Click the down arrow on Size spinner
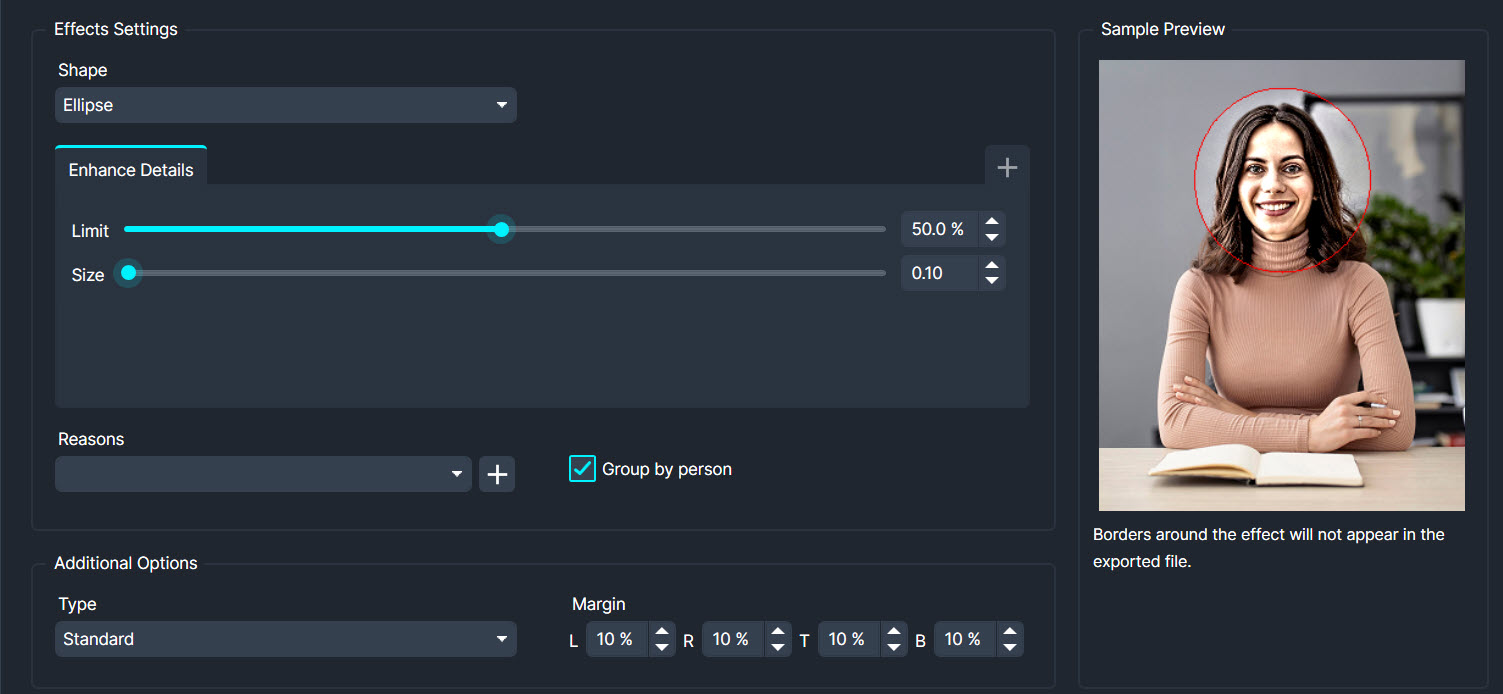This screenshot has height=694, width=1503. pyautogui.click(x=991, y=279)
